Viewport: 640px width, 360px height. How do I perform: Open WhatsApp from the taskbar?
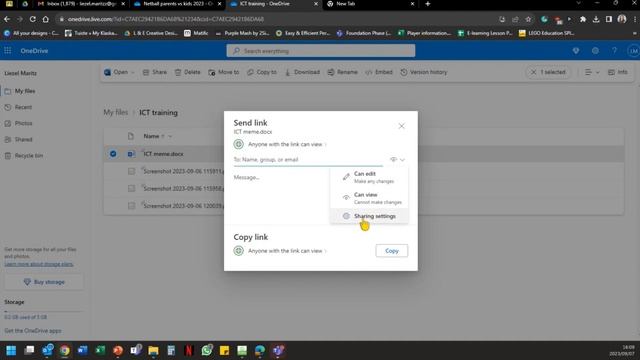coord(207,350)
